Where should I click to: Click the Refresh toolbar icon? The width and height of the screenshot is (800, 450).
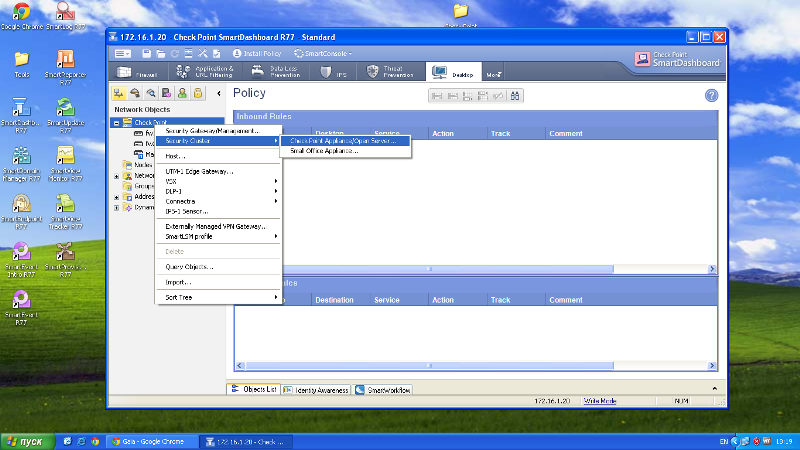(174, 54)
